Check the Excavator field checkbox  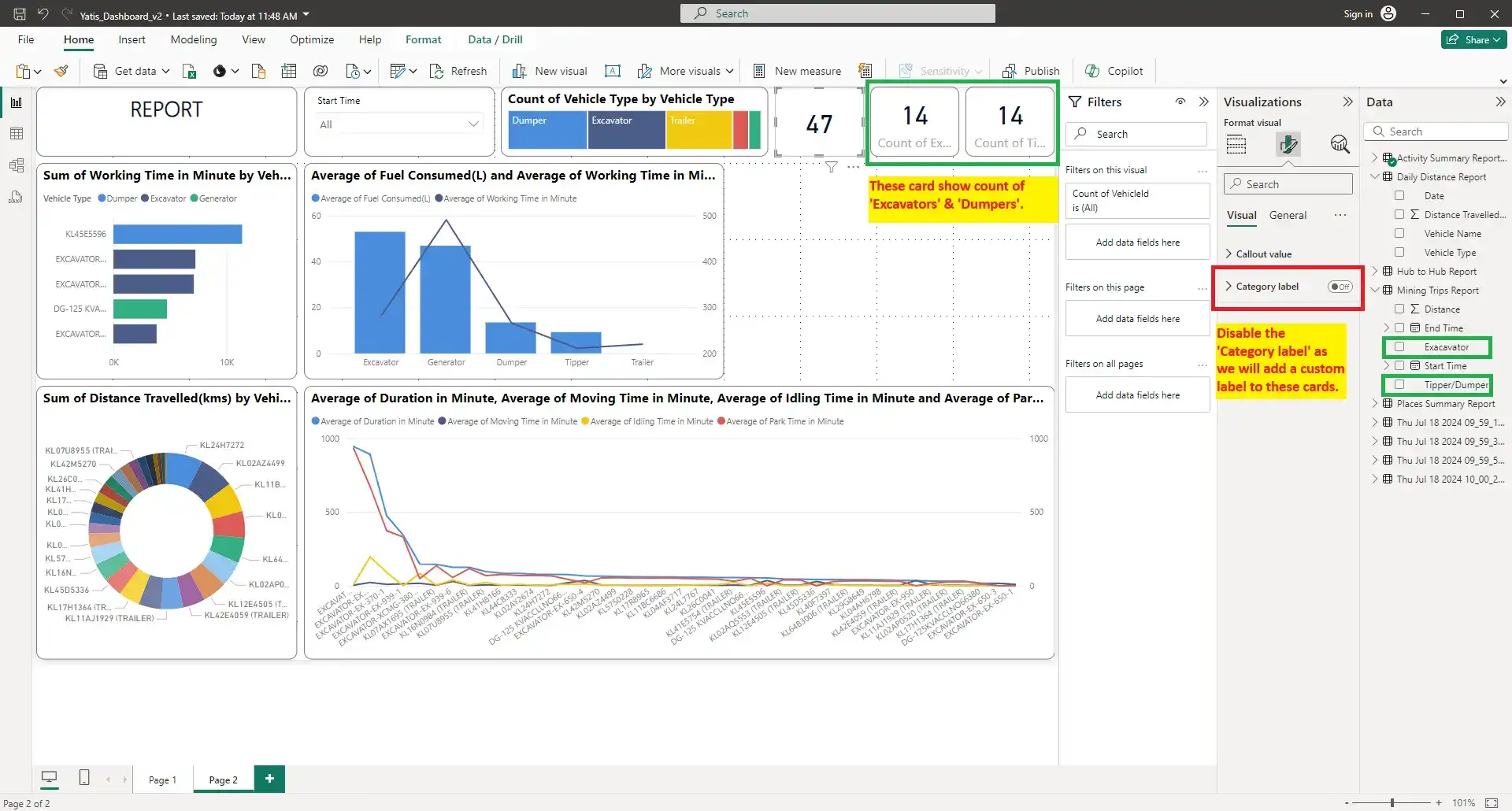[1399, 347]
